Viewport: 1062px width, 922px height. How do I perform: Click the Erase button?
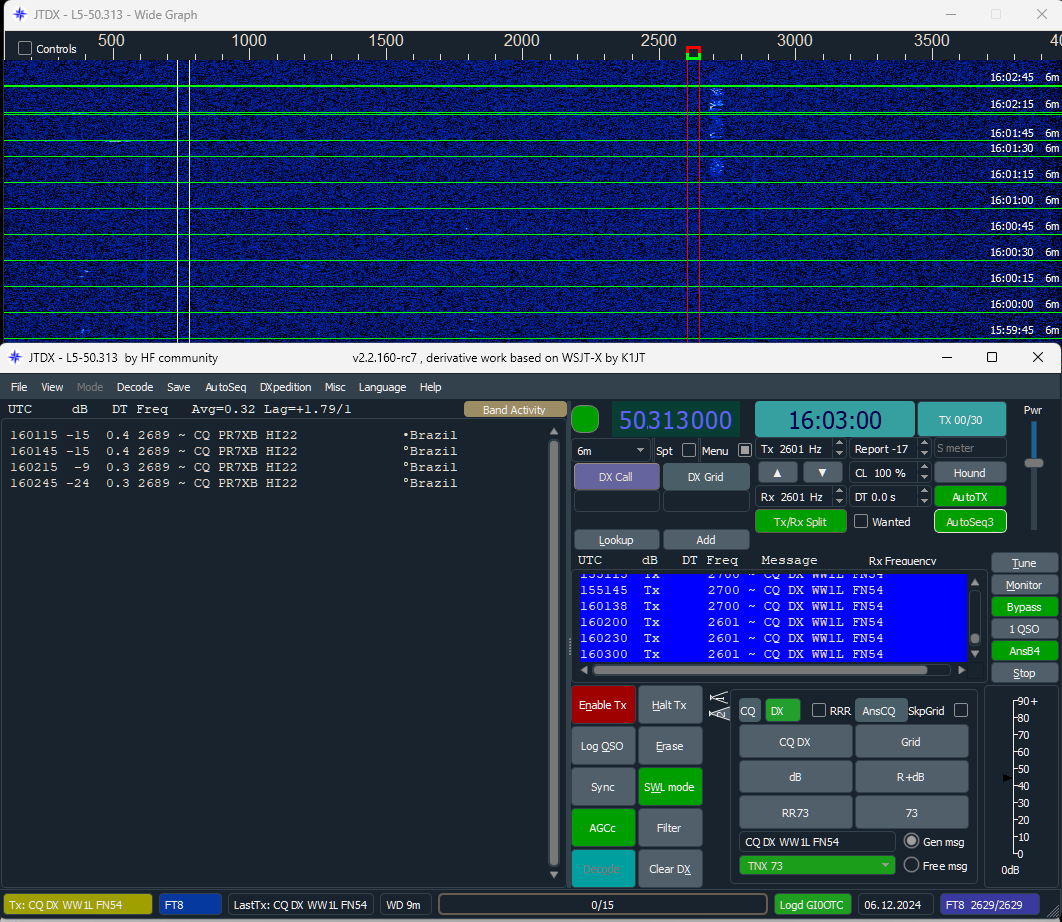pos(669,746)
